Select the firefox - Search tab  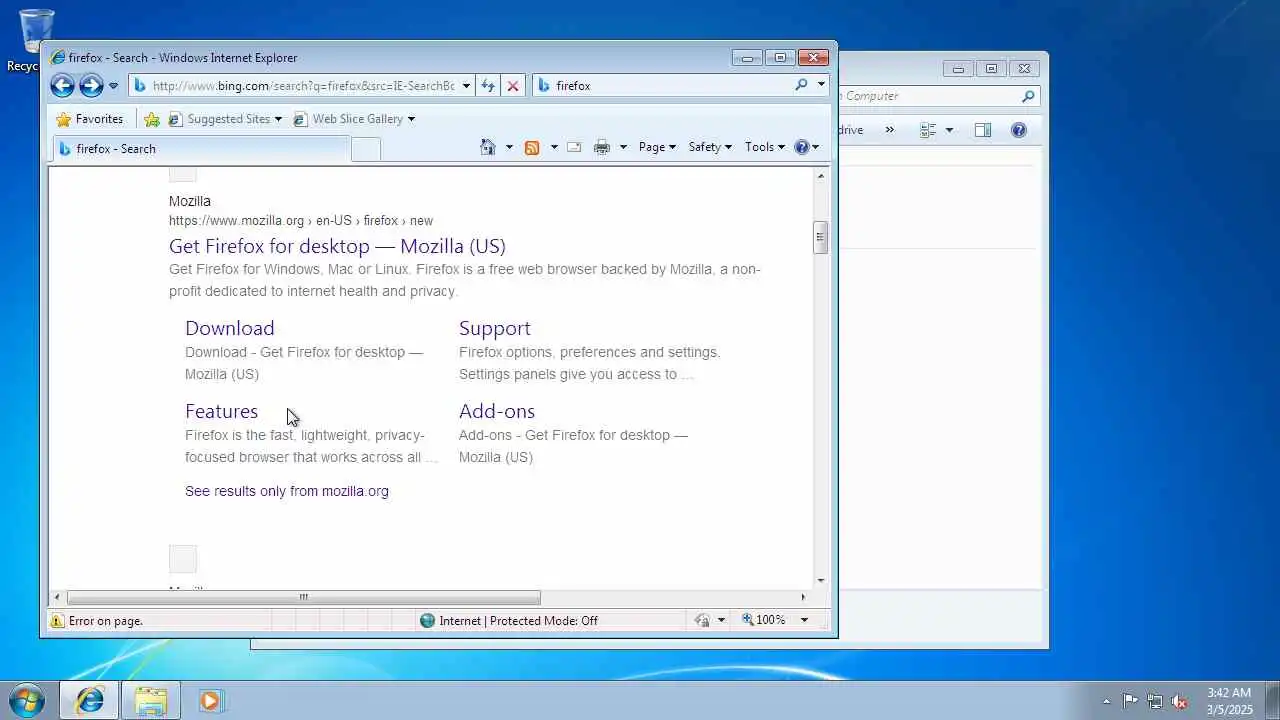[x=200, y=149]
